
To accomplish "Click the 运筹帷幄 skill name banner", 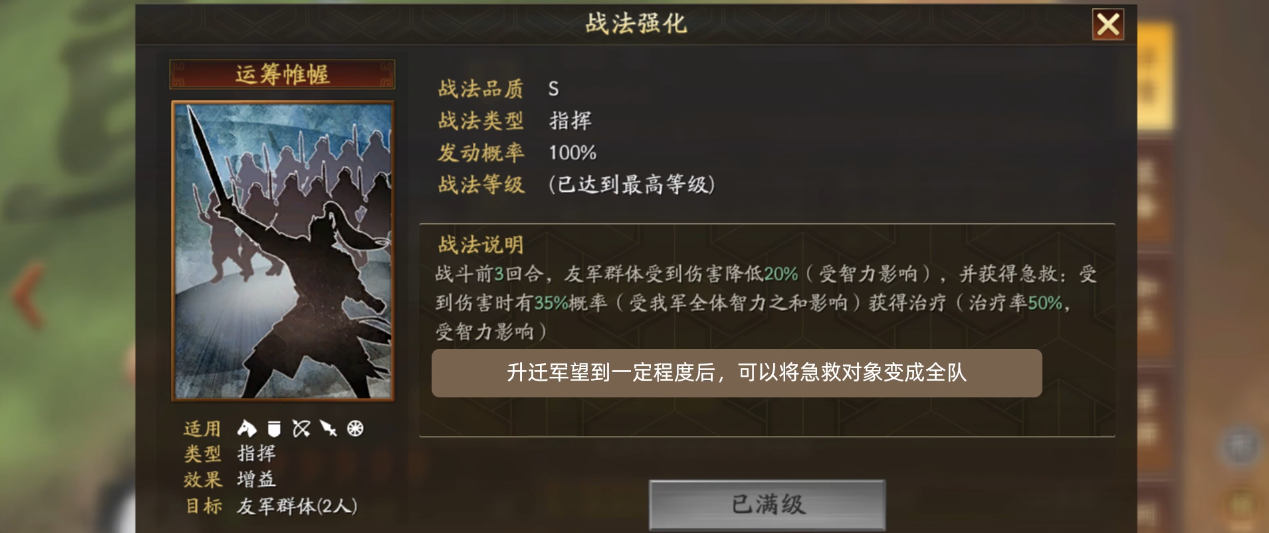I will point(282,75).
